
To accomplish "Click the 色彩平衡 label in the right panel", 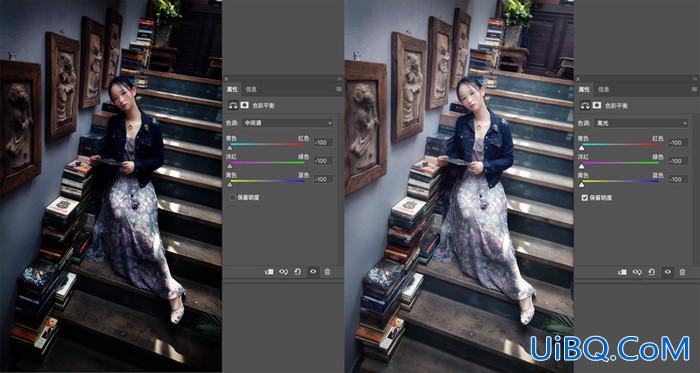I will tap(616, 106).
